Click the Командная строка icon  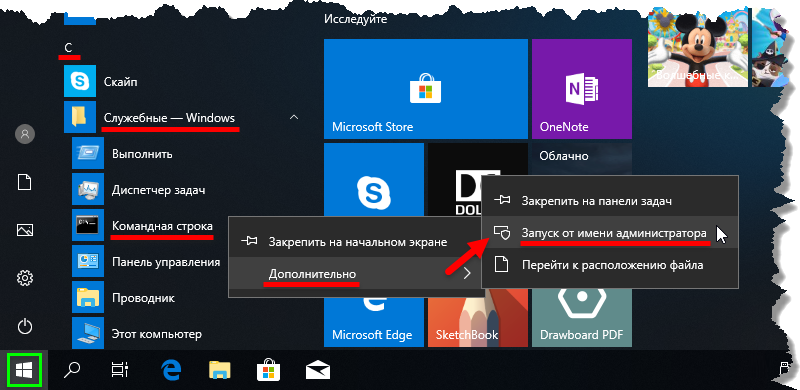(88, 225)
